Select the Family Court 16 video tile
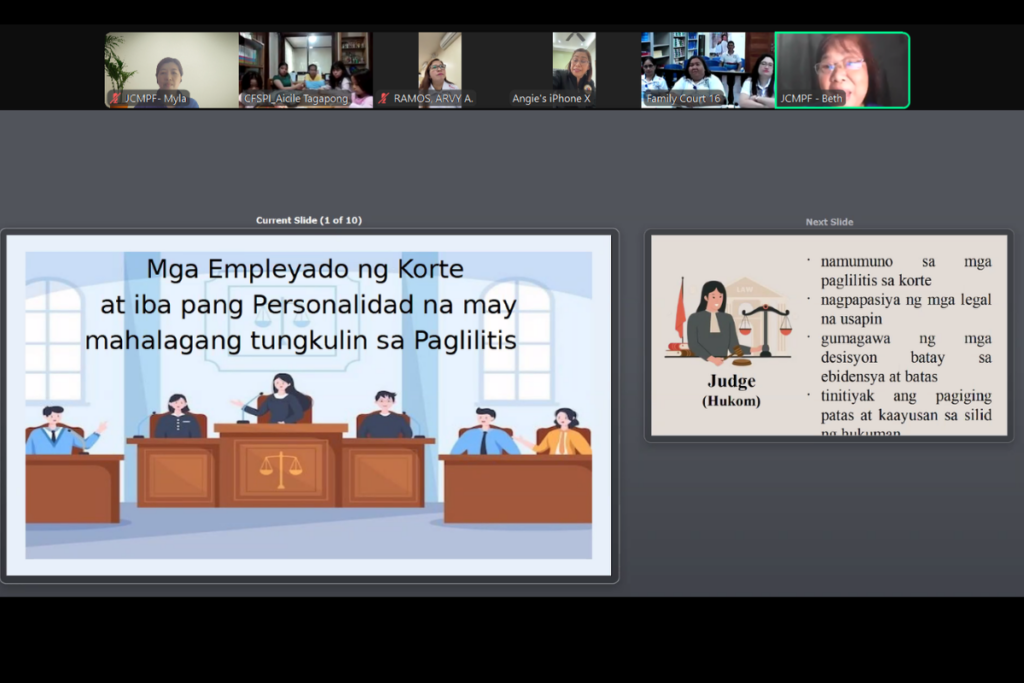The image size is (1024, 683). pyautogui.click(x=707, y=69)
